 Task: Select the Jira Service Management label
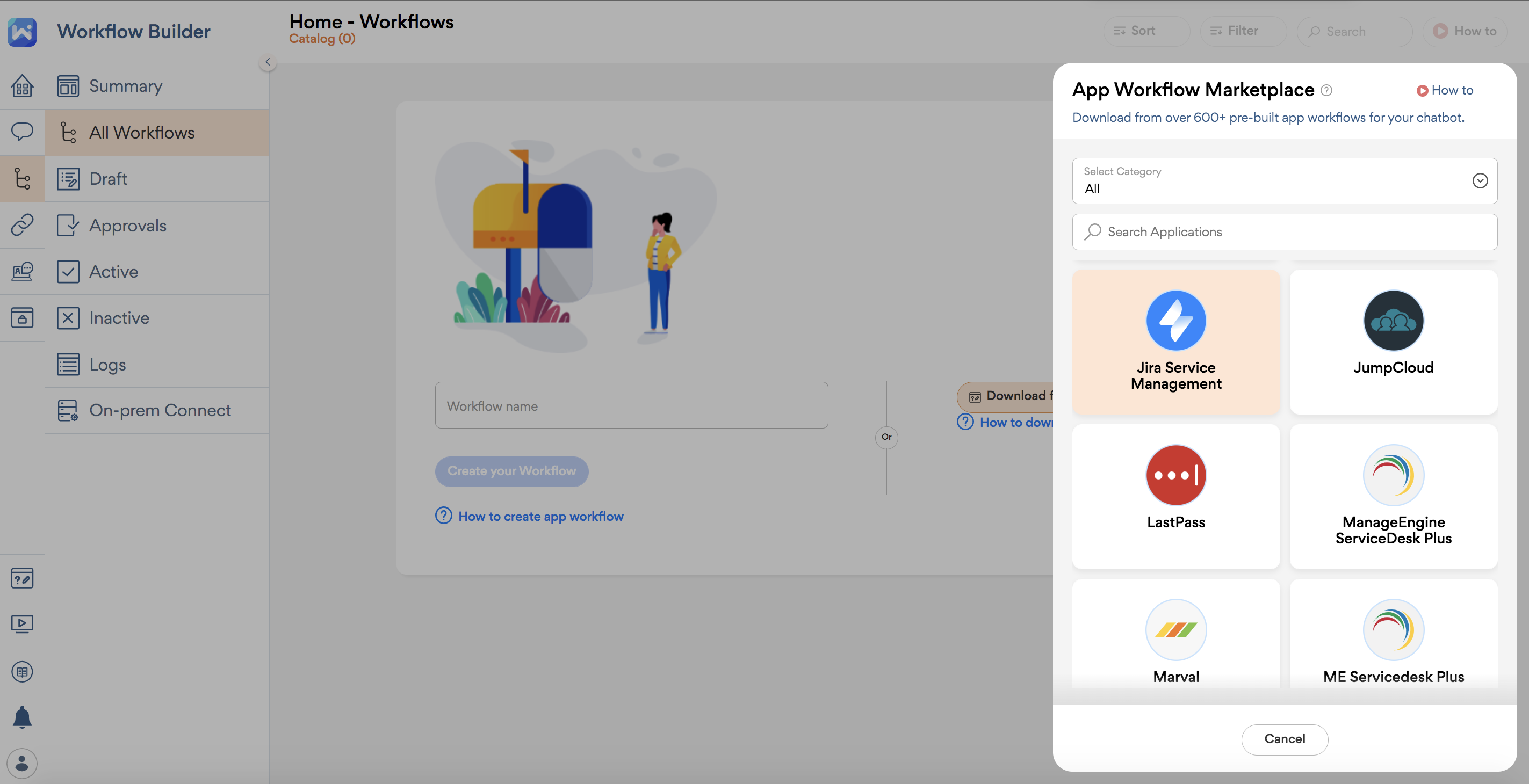point(1175,376)
